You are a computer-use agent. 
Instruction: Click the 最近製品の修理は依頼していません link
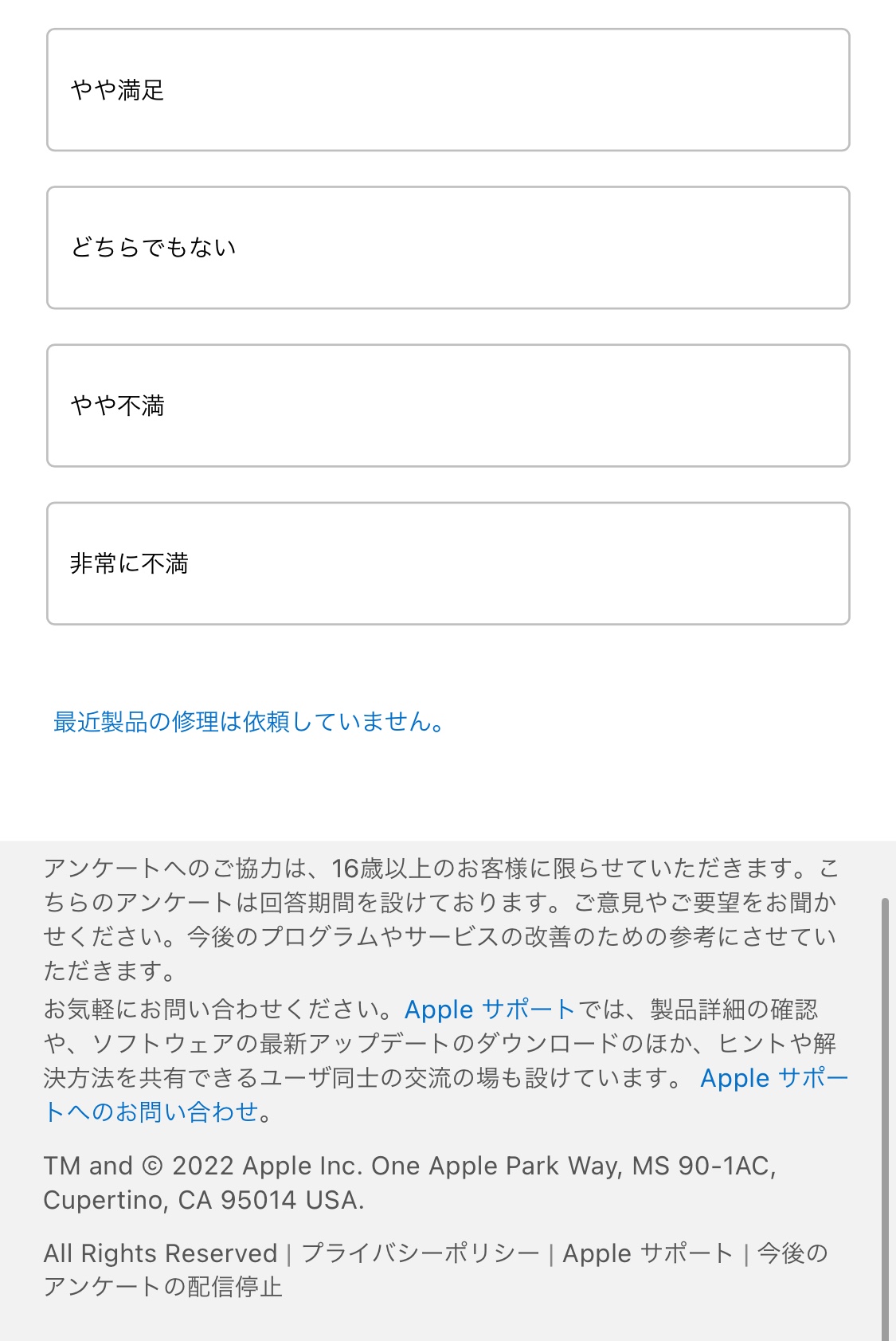[248, 722]
